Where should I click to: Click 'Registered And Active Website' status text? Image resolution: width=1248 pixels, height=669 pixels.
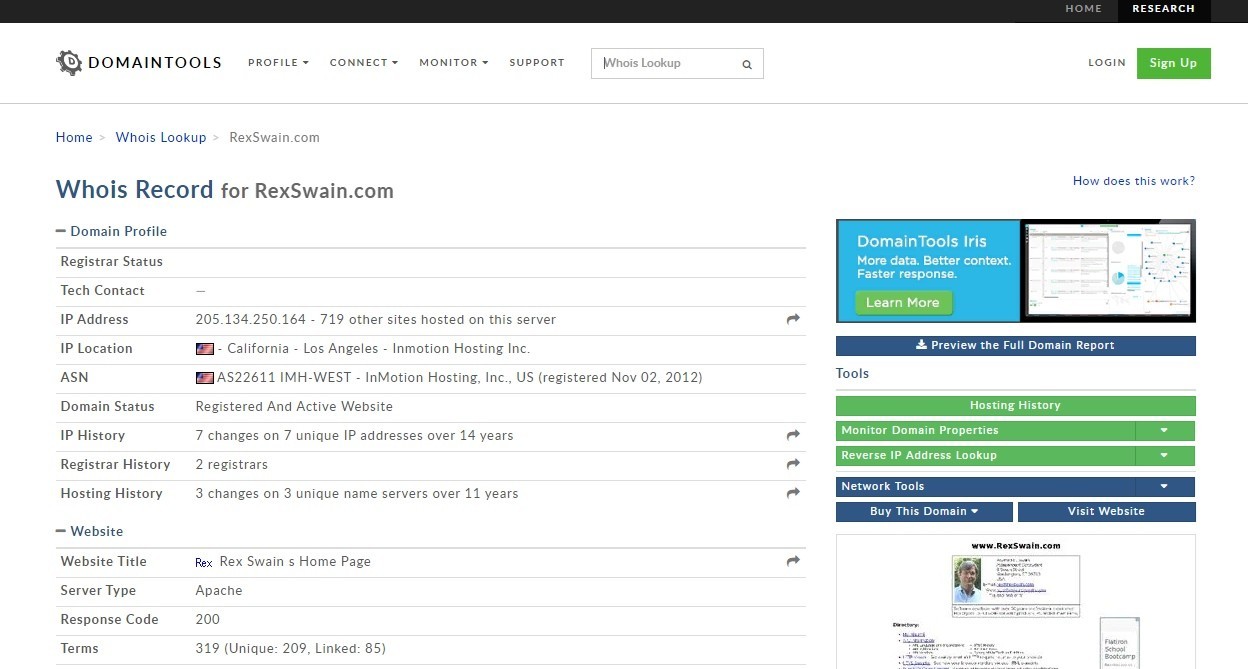point(294,407)
